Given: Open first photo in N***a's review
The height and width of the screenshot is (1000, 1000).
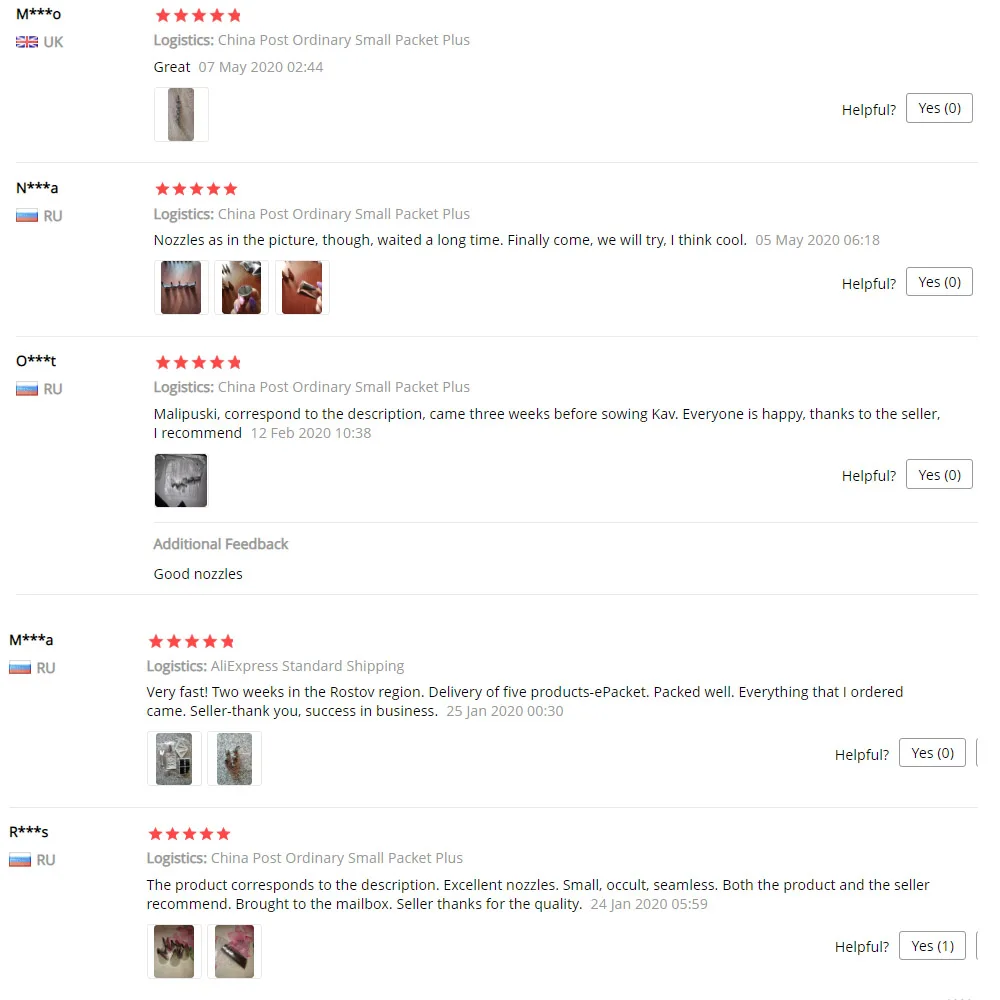Looking at the screenshot, I should click(x=181, y=288).
